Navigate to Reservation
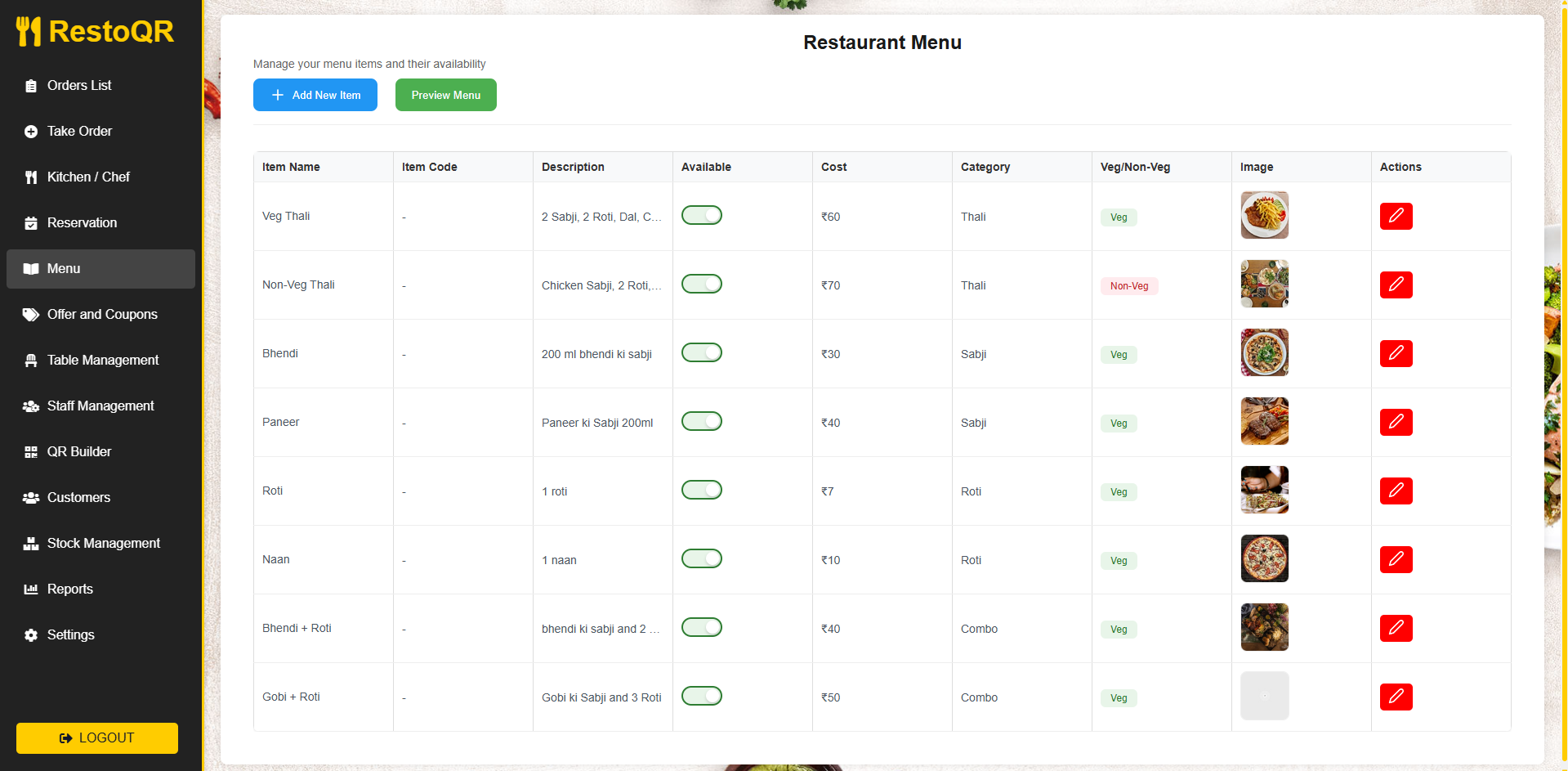 pos(101,223)
